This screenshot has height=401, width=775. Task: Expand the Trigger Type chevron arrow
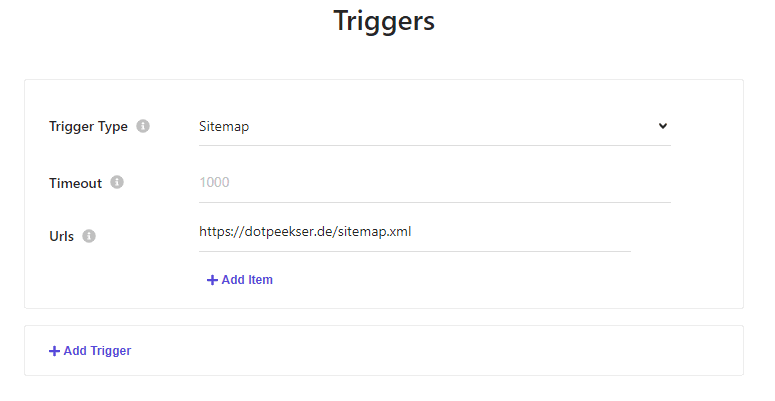click(663, 126)
